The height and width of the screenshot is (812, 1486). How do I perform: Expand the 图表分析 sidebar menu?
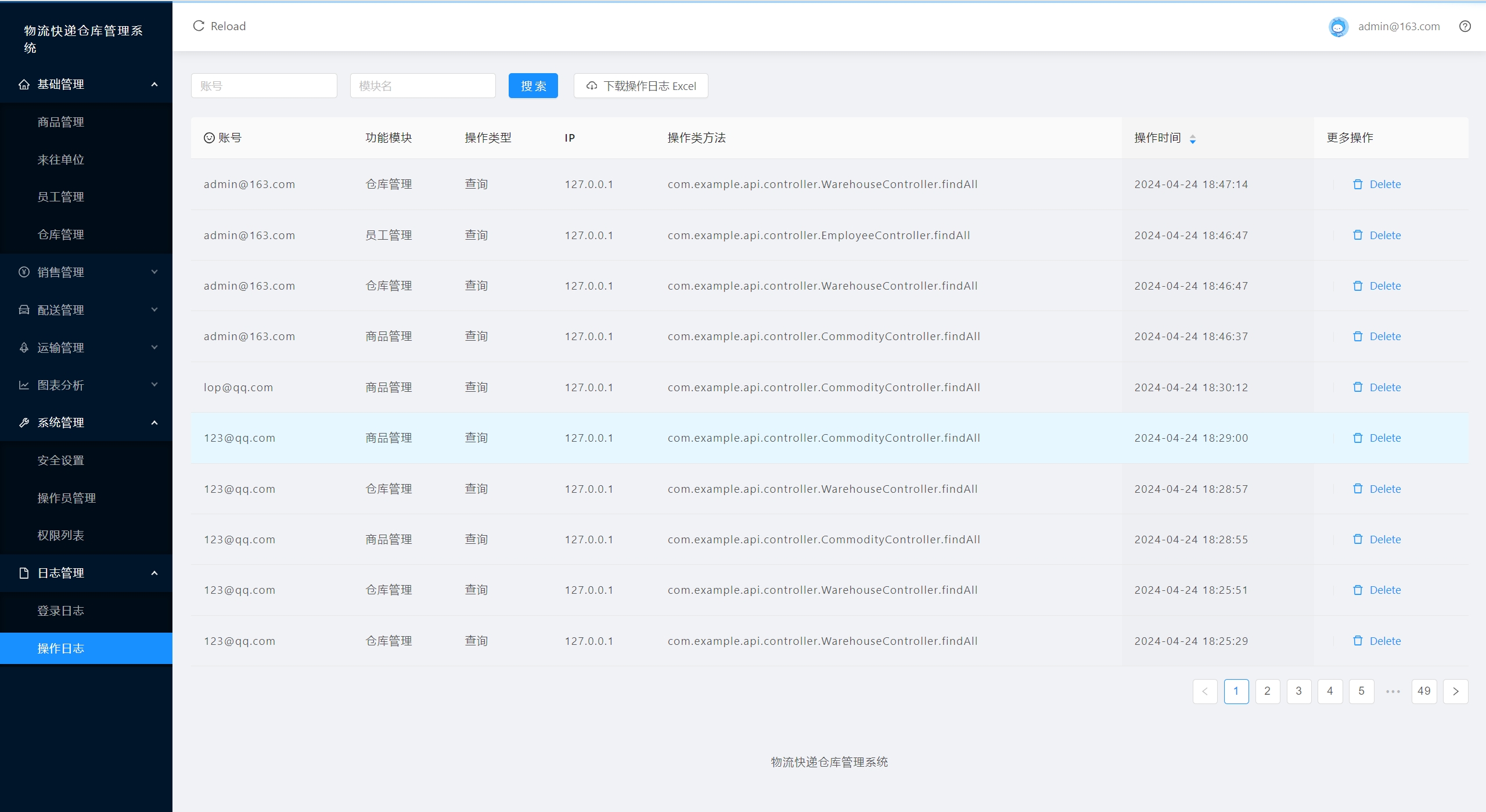coord(86,385)
